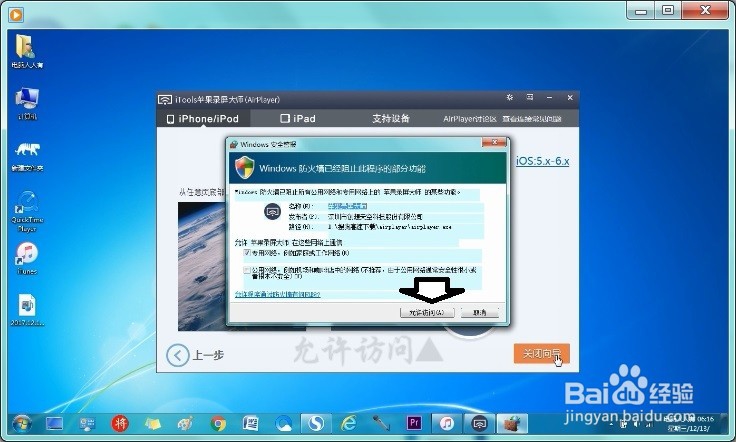
Task: Open the firewall brick taskbar icon
Action: [512, 424]
